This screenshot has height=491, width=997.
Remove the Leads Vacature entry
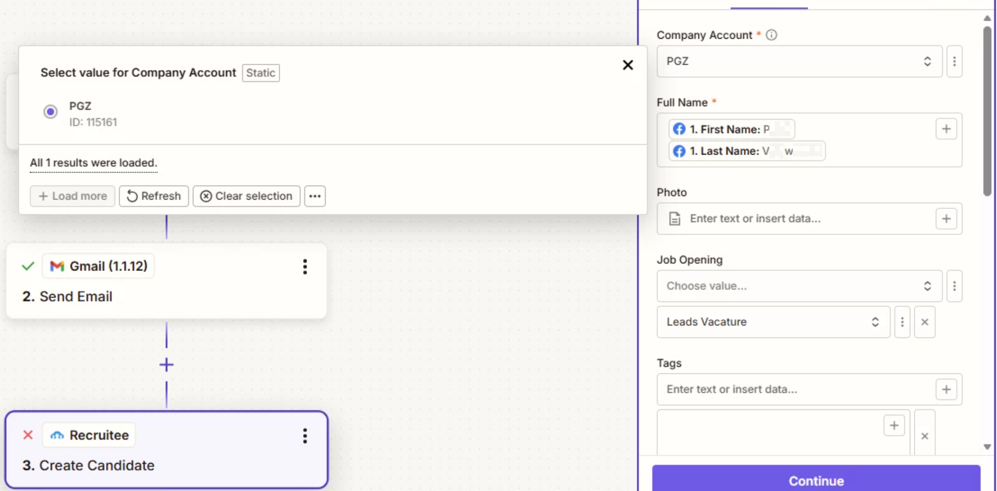point(924,322)
